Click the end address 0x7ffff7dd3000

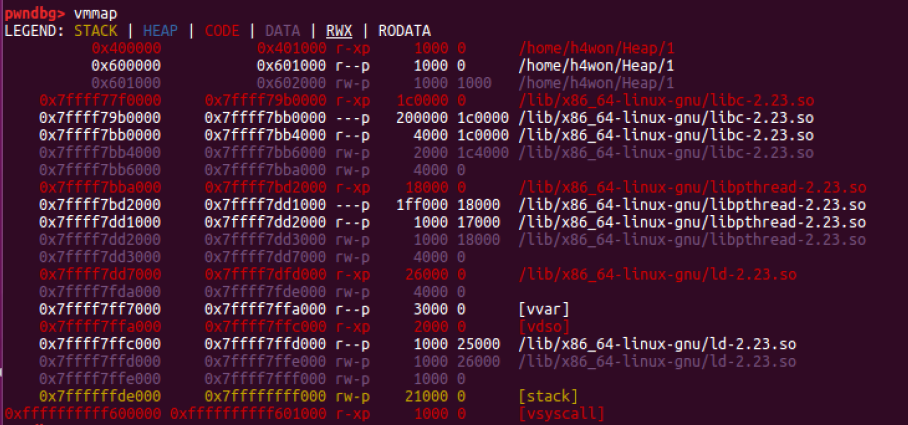pos(265,239)
